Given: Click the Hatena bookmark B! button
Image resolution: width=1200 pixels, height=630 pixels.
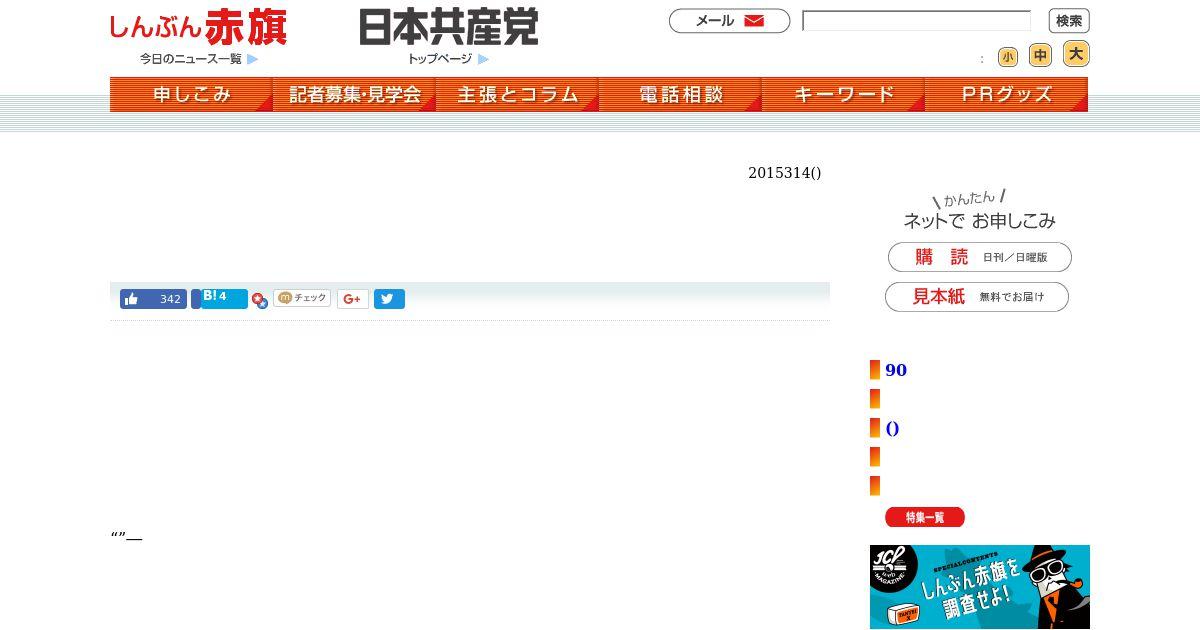Looking at the screenshot, I should pyautogui.click(x=224, y=299).
